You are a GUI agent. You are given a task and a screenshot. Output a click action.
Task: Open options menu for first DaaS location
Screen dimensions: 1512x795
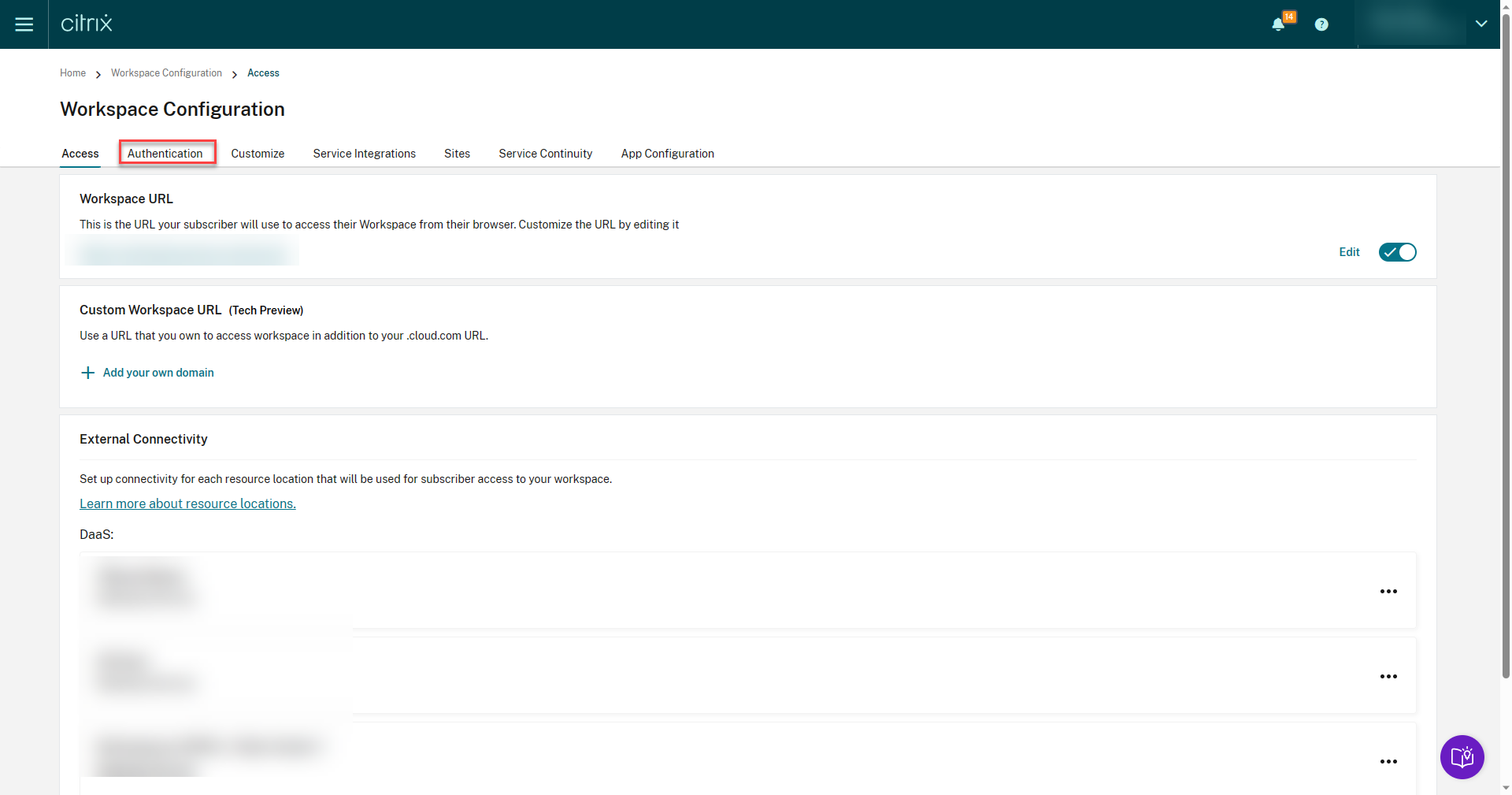[1388, 592]
